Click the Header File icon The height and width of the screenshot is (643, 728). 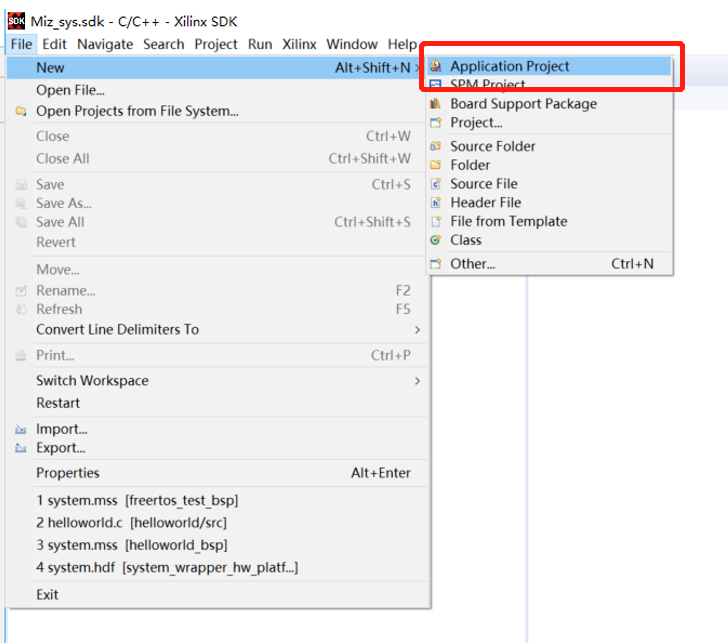pos(436,202)
